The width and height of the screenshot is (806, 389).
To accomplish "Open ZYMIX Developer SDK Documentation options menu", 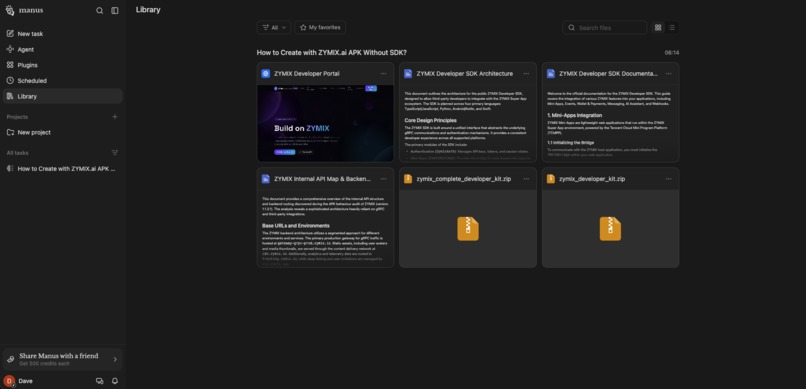I will pos(669,73).
